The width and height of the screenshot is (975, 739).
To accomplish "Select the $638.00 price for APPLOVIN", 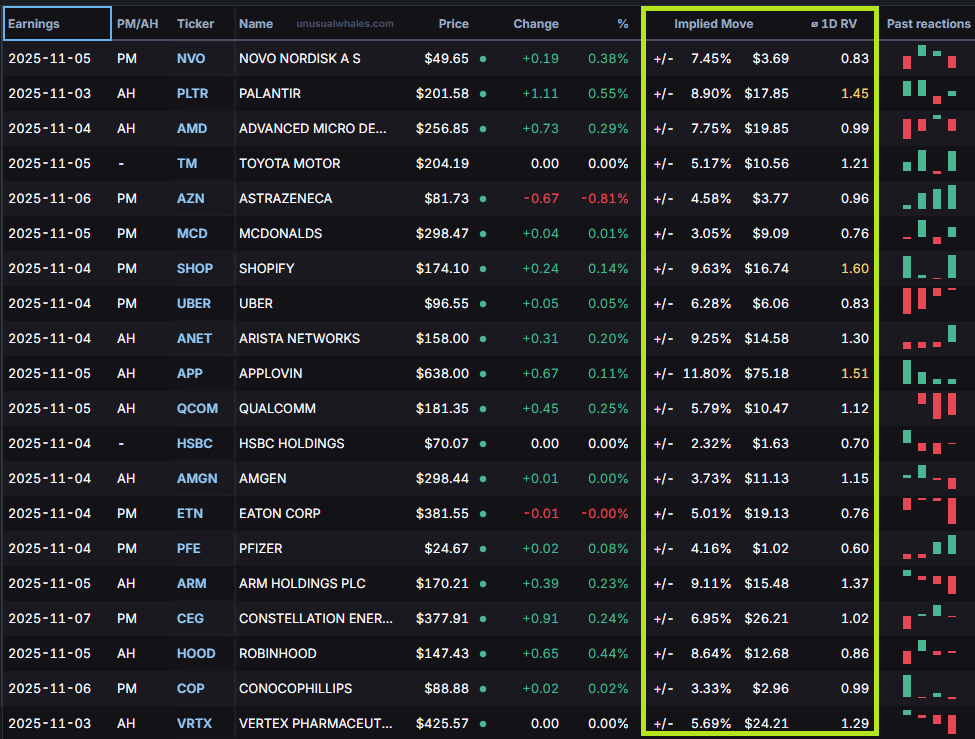I will tap(442, 373).
